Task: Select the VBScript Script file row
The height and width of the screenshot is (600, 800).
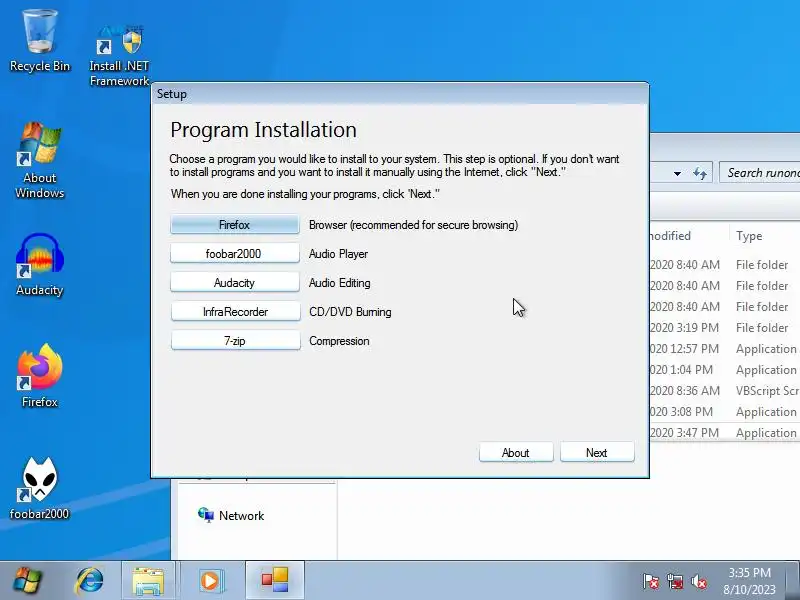Action: point(724,390)
